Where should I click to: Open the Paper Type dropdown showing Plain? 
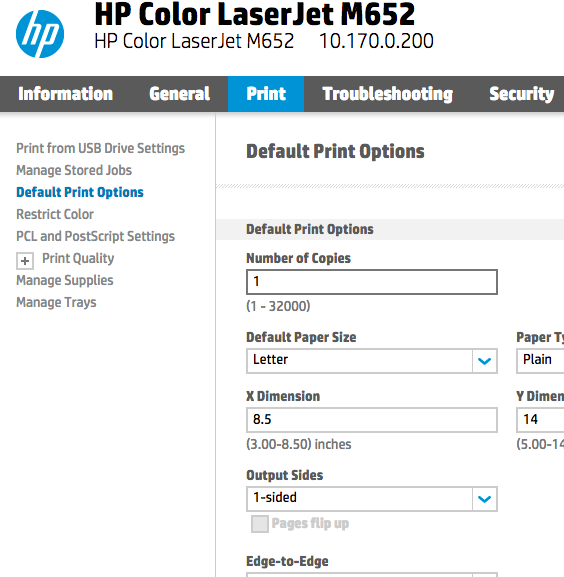[x=540, y=361]
